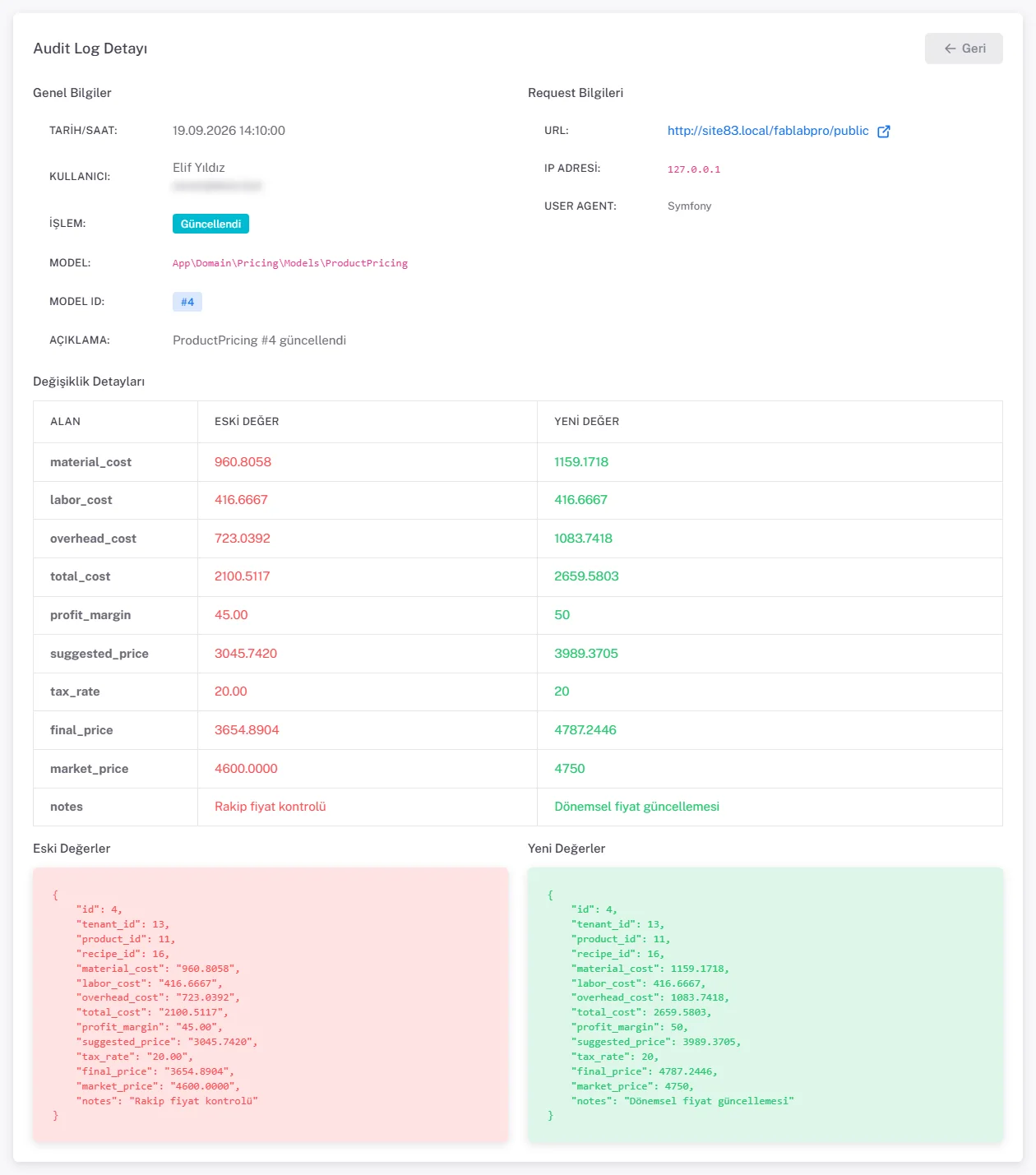Viewport: 1036px width, 1175px height.
Task: Select the #4 model ID badge
Action: tap(187, 302)
